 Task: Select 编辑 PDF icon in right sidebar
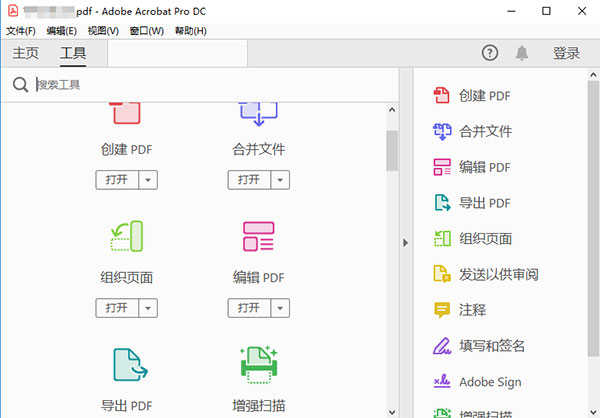[x=442, y=167]
